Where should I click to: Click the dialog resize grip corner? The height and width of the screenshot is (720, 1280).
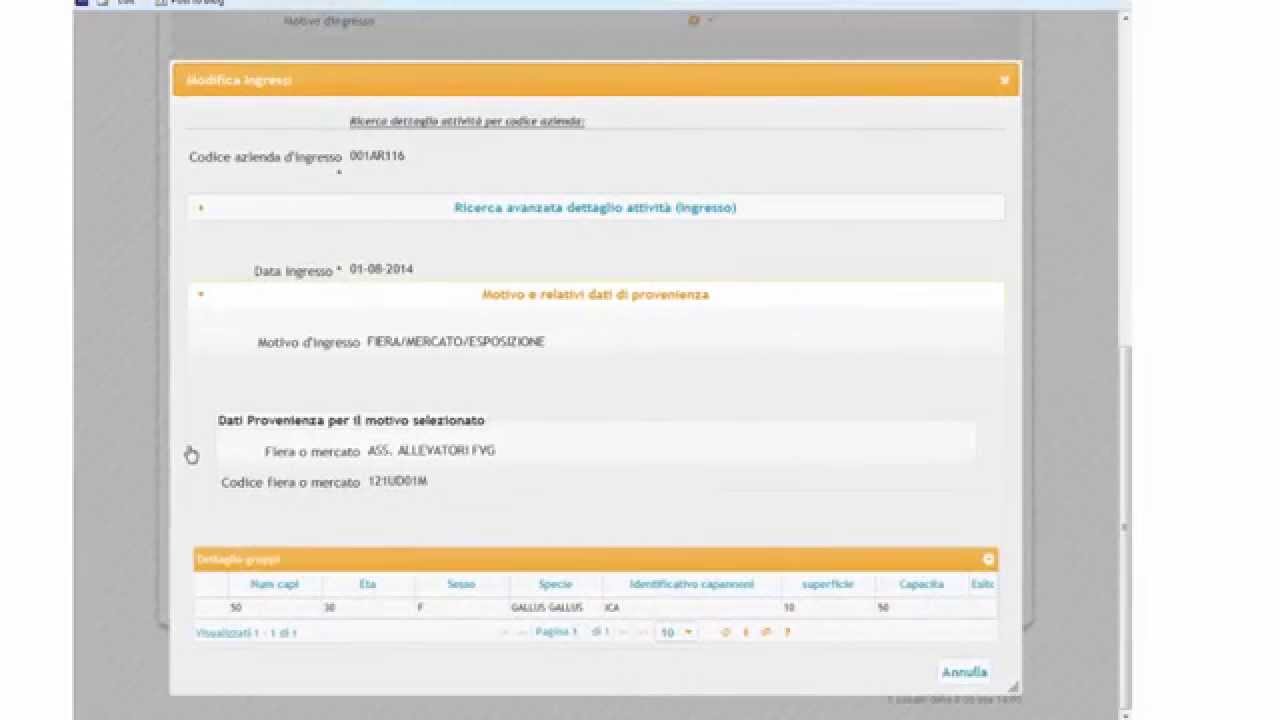coord(1013,687)
